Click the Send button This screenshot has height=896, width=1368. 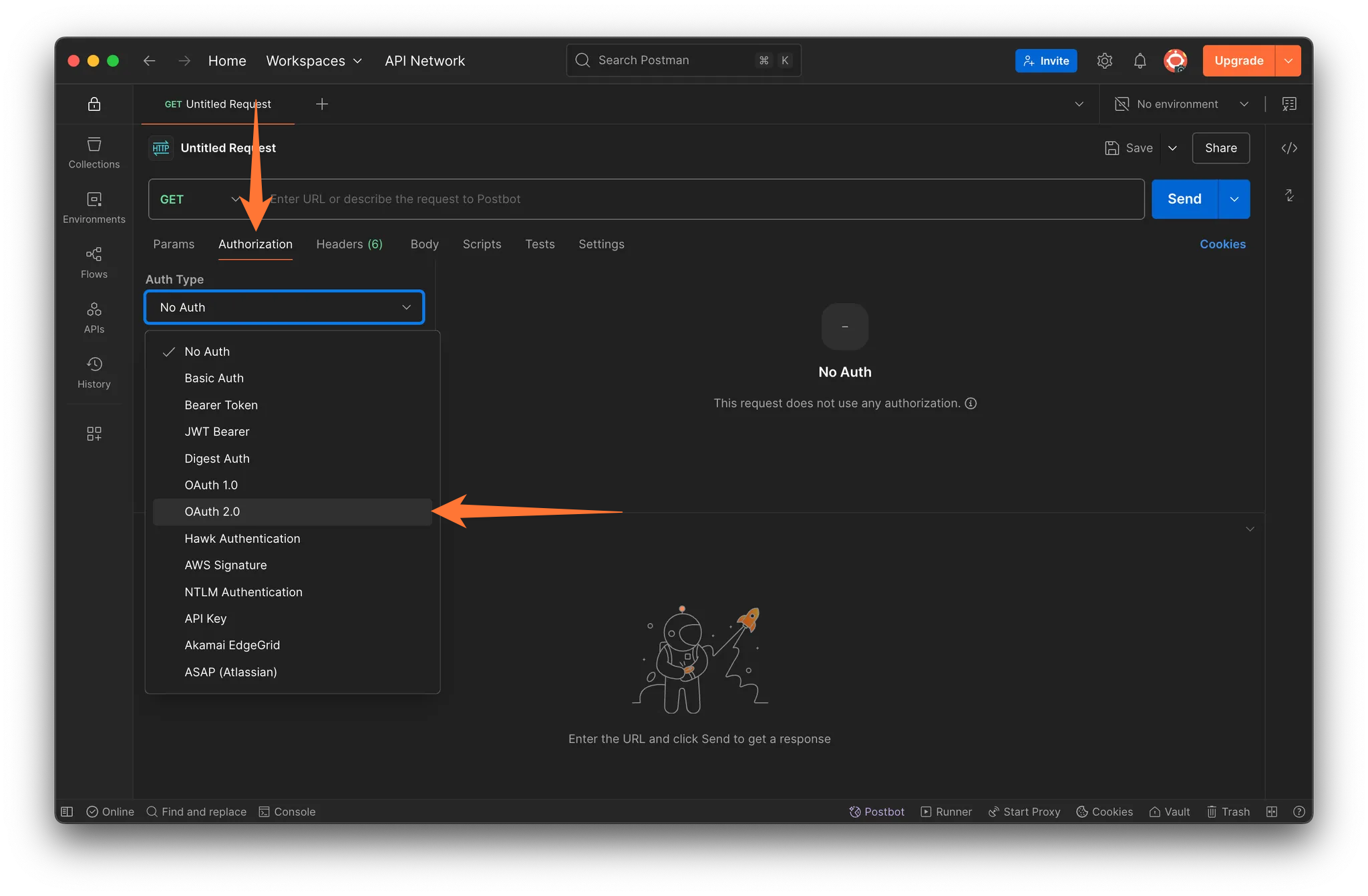1184,199
